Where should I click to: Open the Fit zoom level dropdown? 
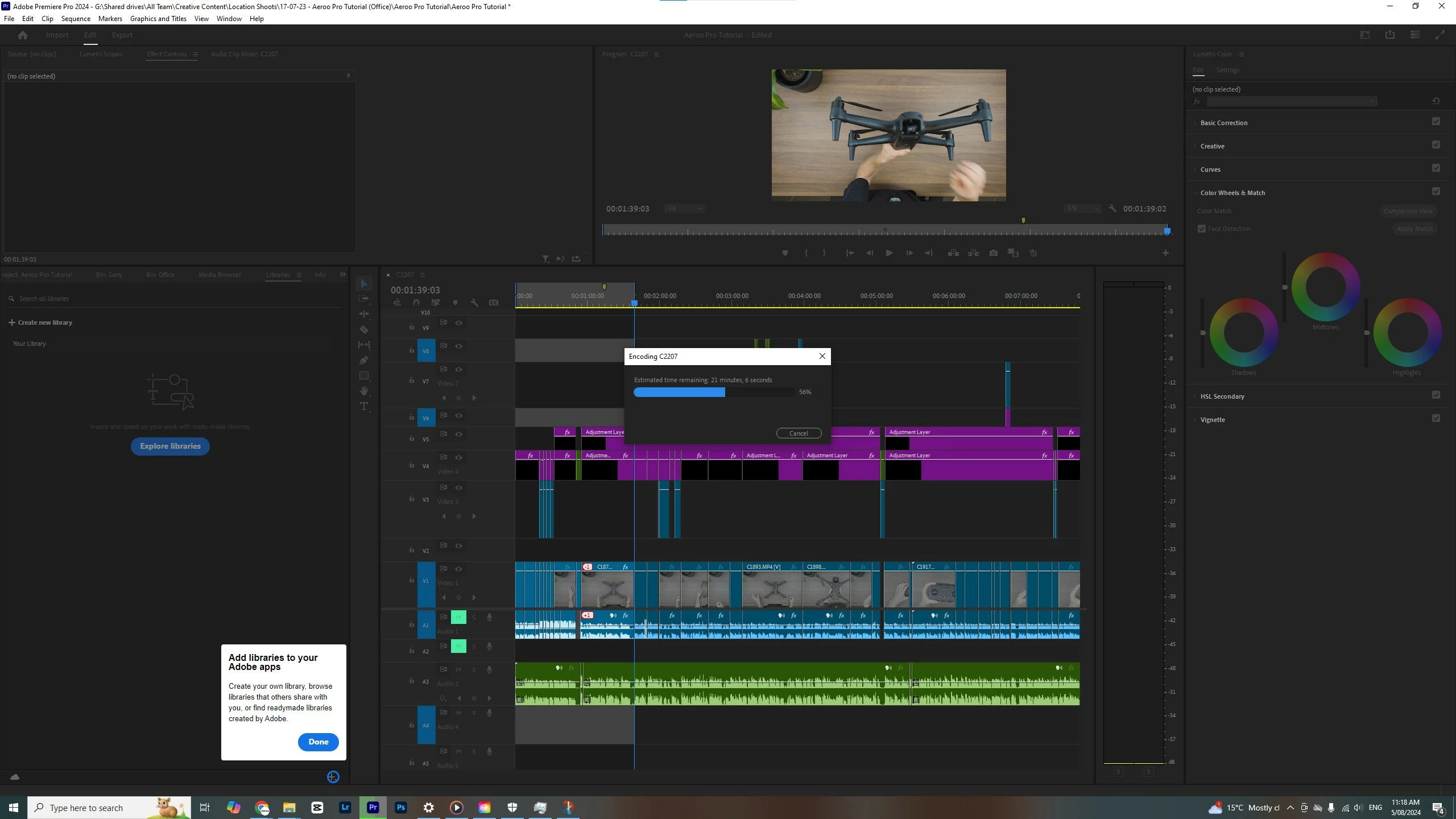(x=684, y=209)
